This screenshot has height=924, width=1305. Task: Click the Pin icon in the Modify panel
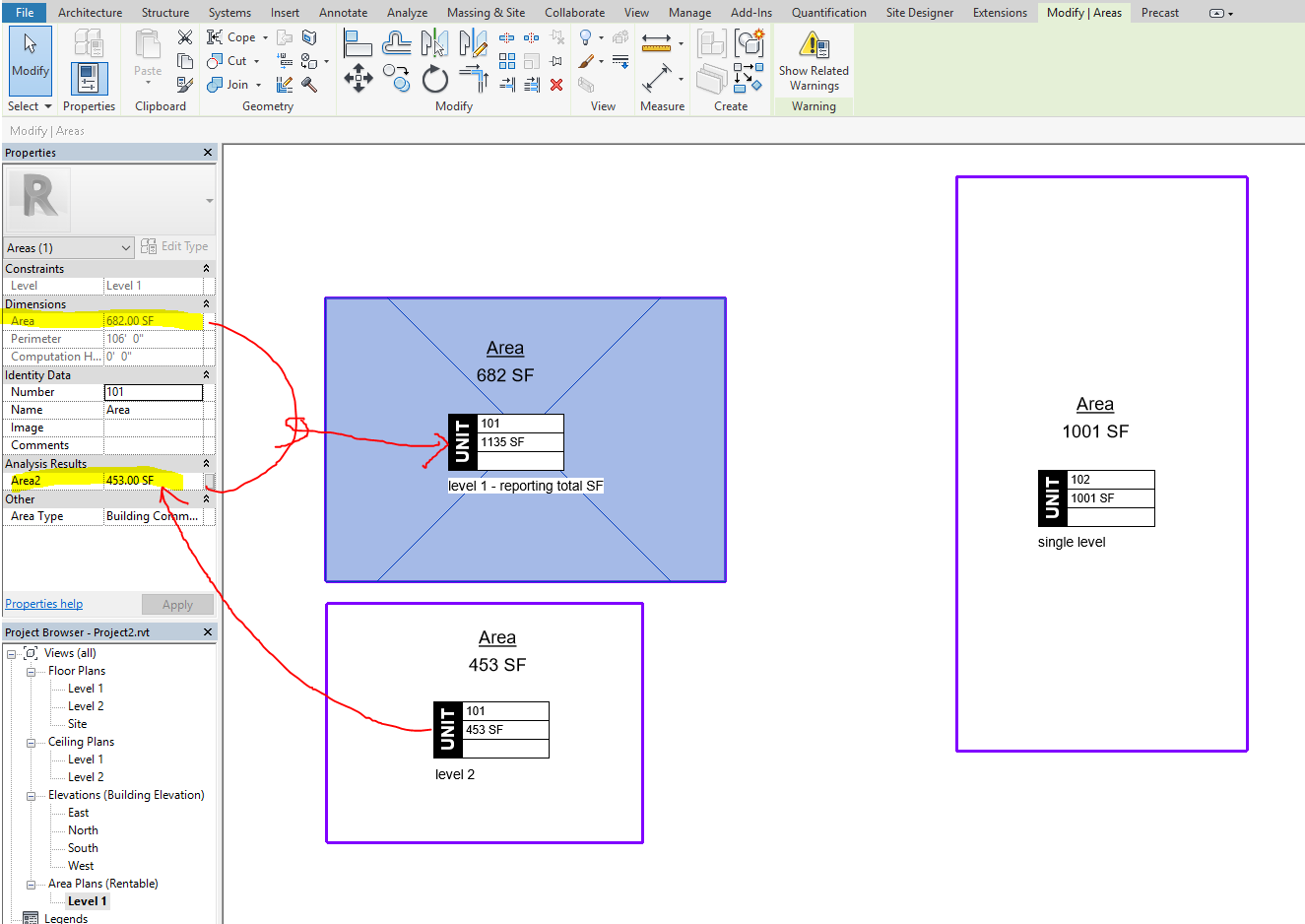[555, 60]
